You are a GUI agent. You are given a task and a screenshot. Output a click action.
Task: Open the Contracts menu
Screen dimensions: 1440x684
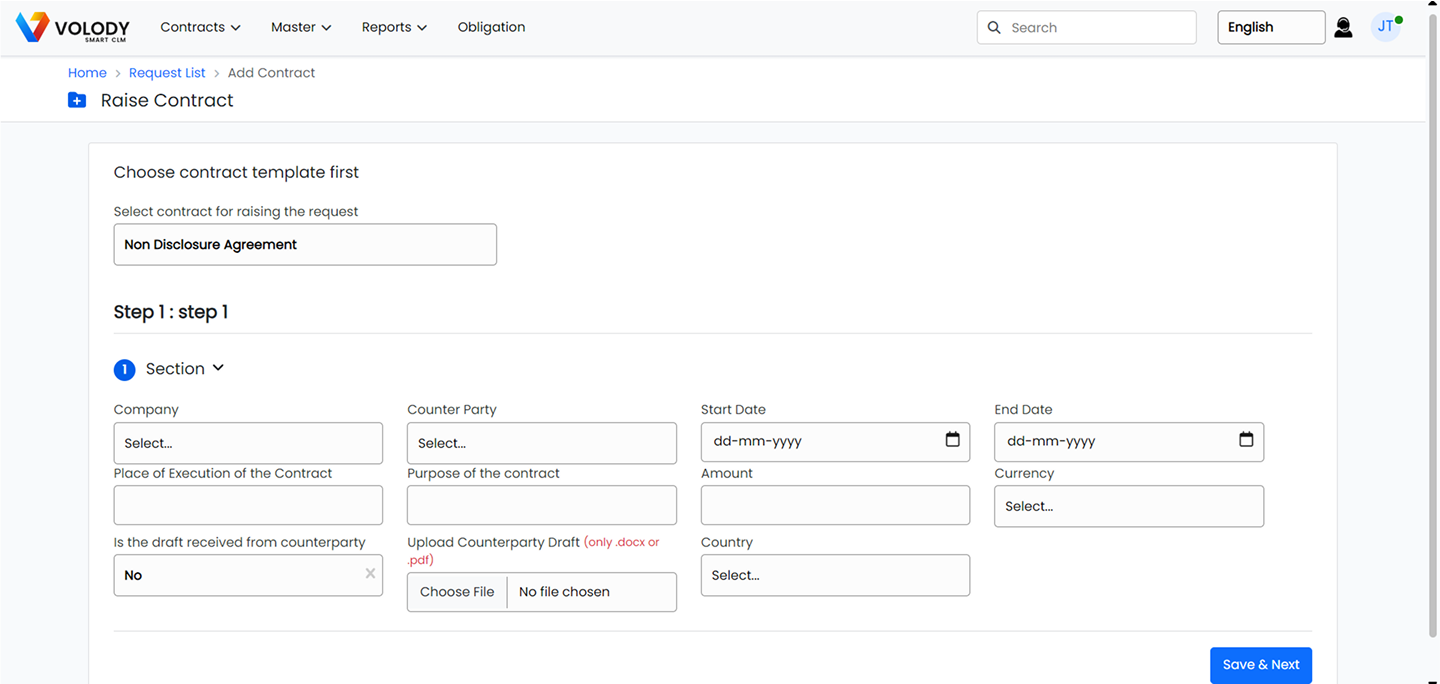[x=200, y=27]
